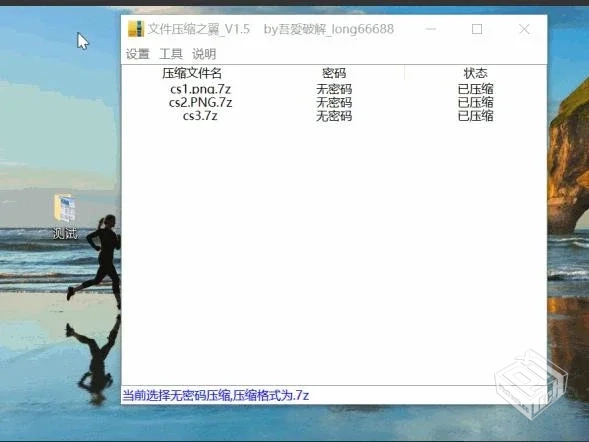Open the 设置 menu
Image resolution: width=589 pixels, height=442 pixels.
[137, 54]
